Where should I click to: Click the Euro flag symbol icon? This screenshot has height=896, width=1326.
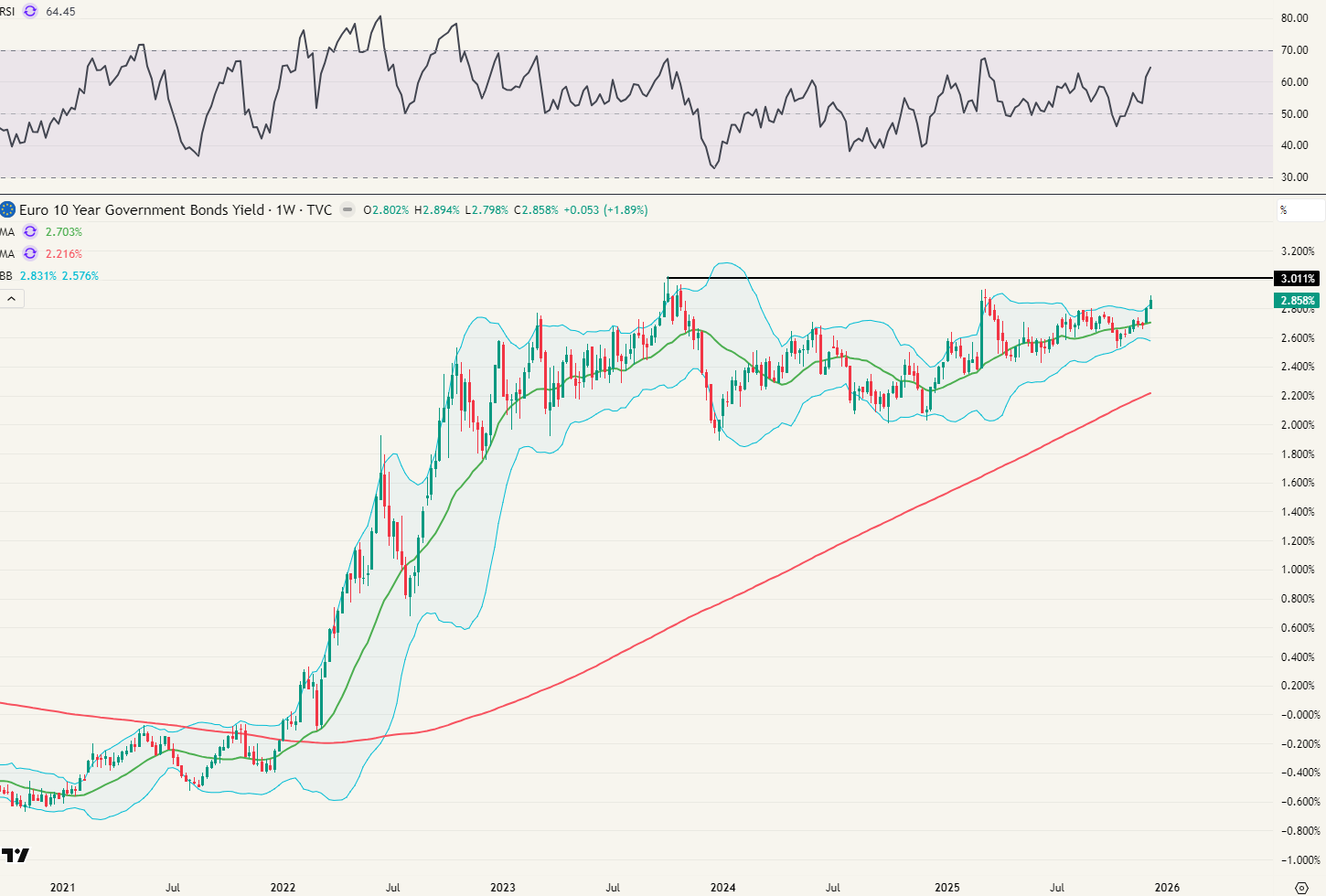pos(8,209)
